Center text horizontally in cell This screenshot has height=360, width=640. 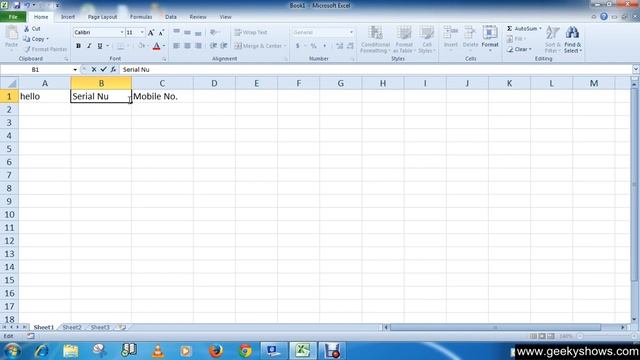187,46
